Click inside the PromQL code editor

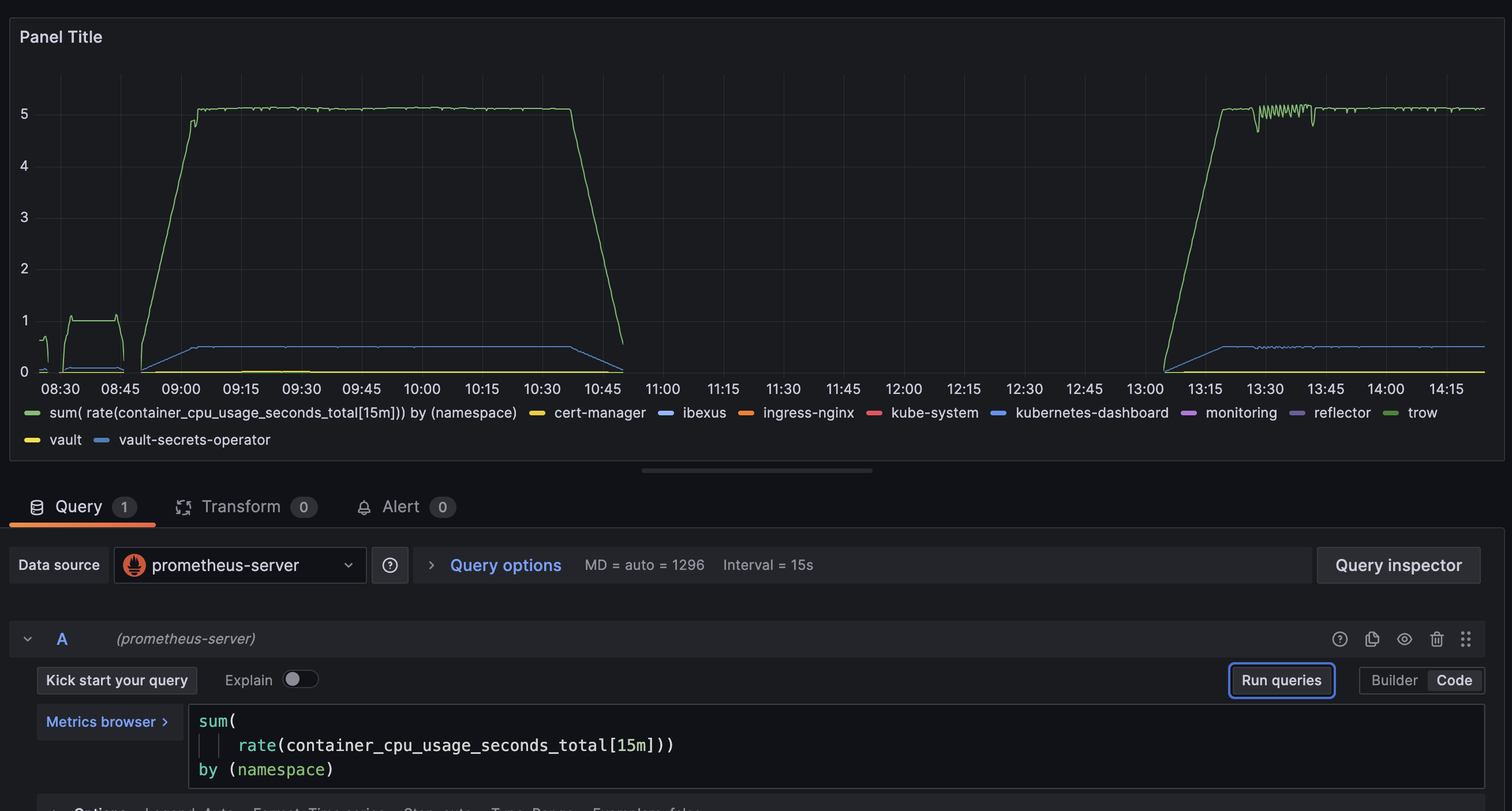836,746
